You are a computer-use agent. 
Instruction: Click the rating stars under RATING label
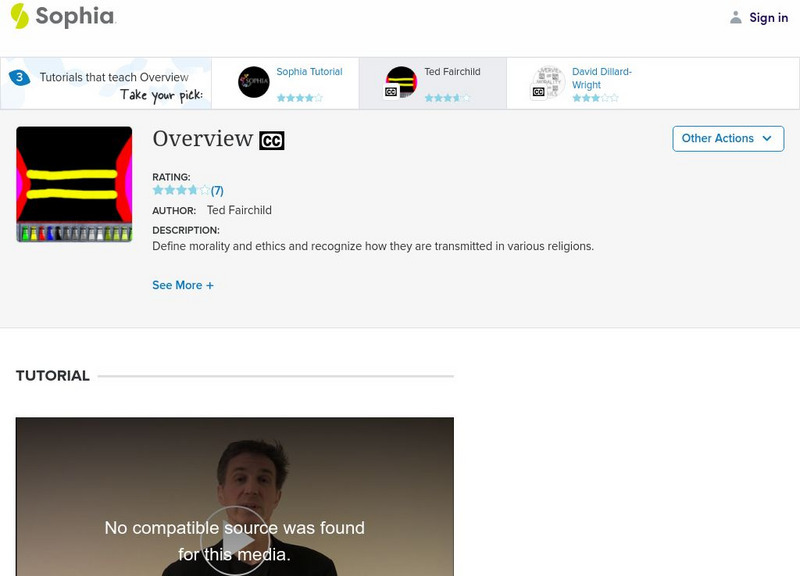(x=181, y=190)
